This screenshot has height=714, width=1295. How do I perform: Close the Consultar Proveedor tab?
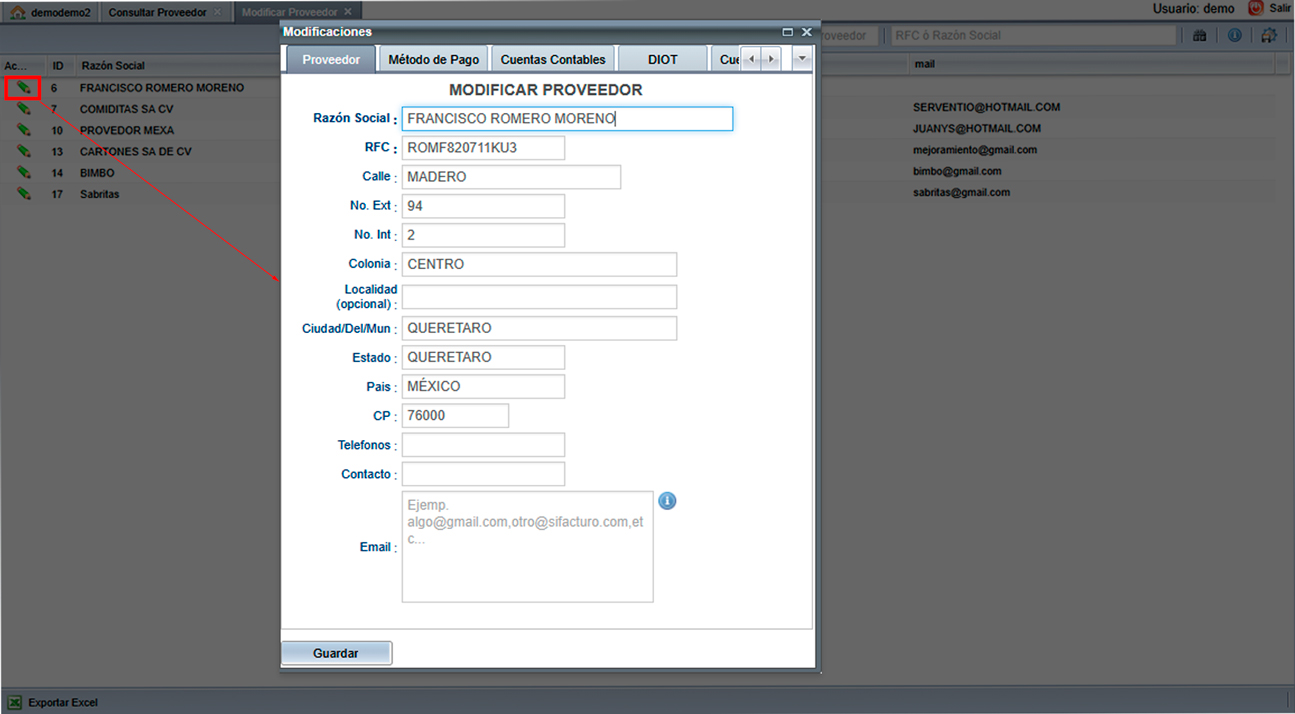click(x=218, y=12)
